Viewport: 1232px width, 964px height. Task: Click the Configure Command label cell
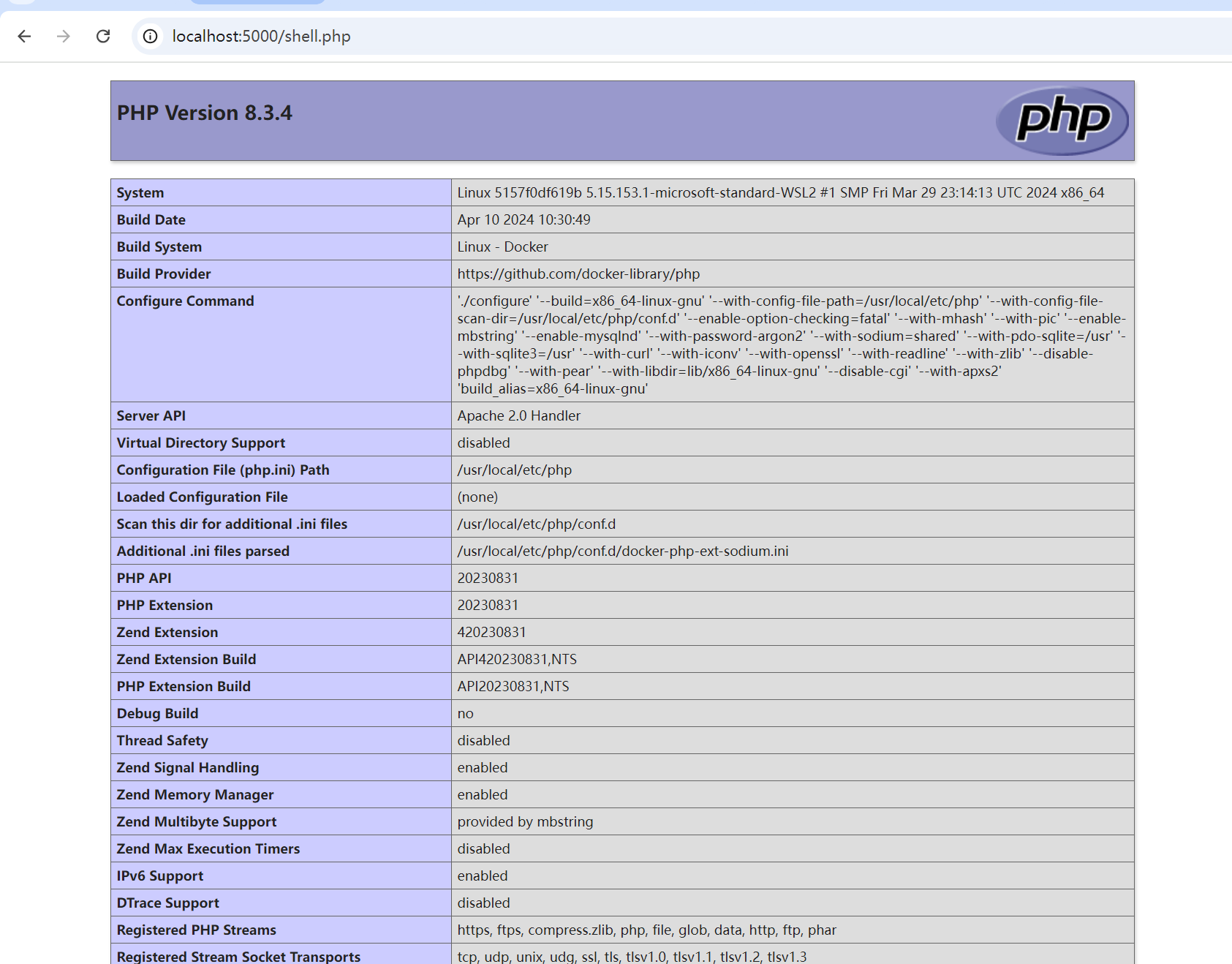186,301
